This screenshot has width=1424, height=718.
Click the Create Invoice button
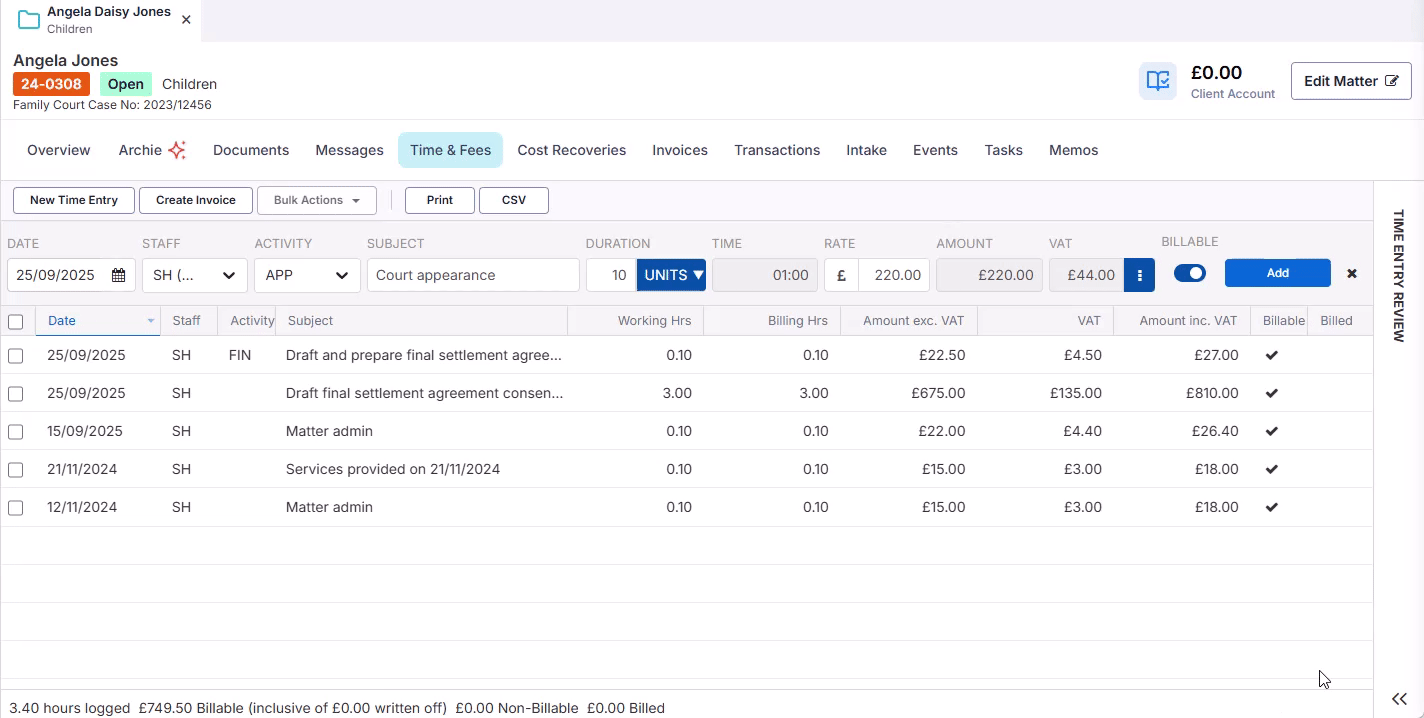click(x=196, y=200)
